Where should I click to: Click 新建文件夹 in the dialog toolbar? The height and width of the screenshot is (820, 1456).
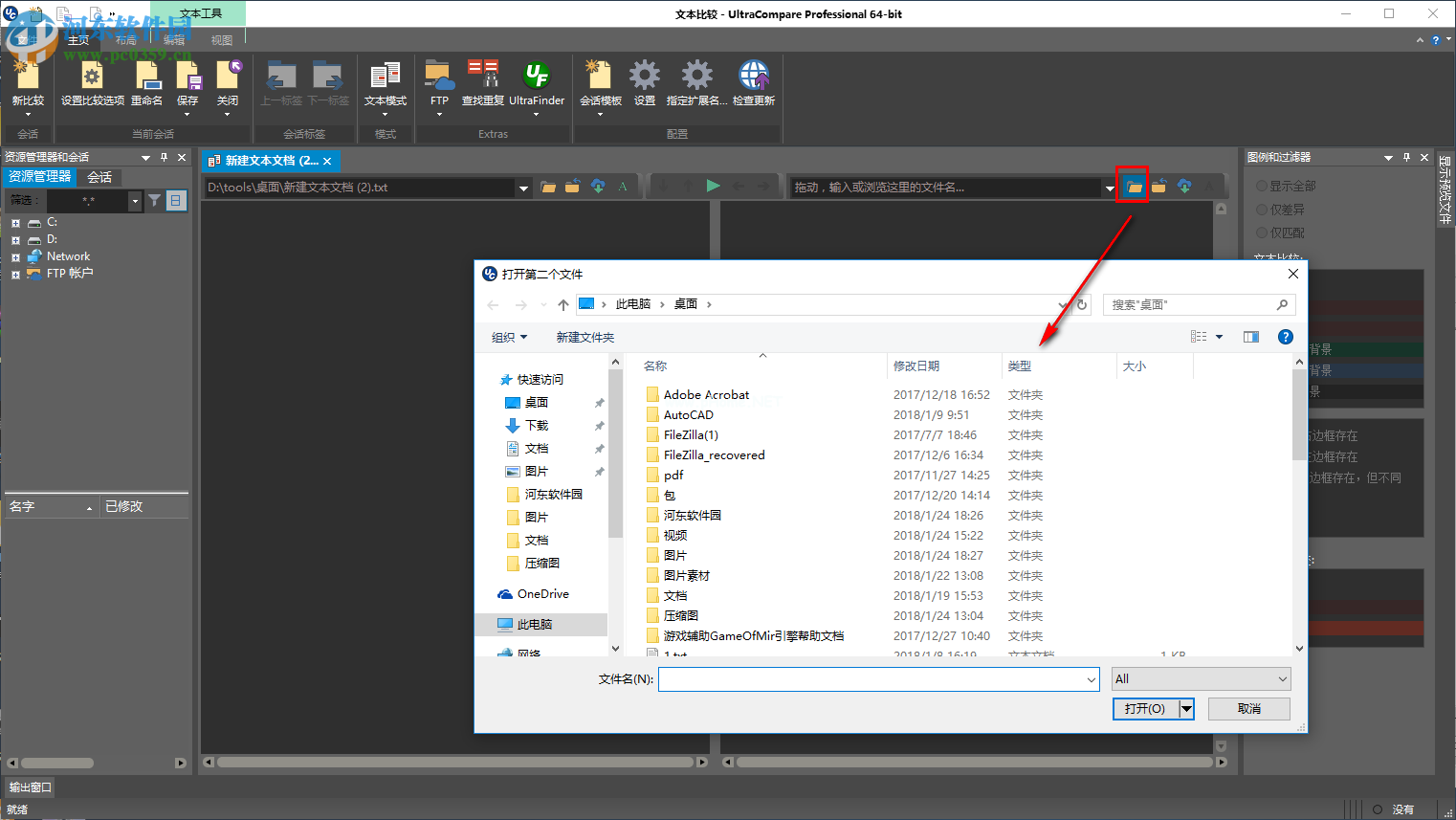[585, 337]
